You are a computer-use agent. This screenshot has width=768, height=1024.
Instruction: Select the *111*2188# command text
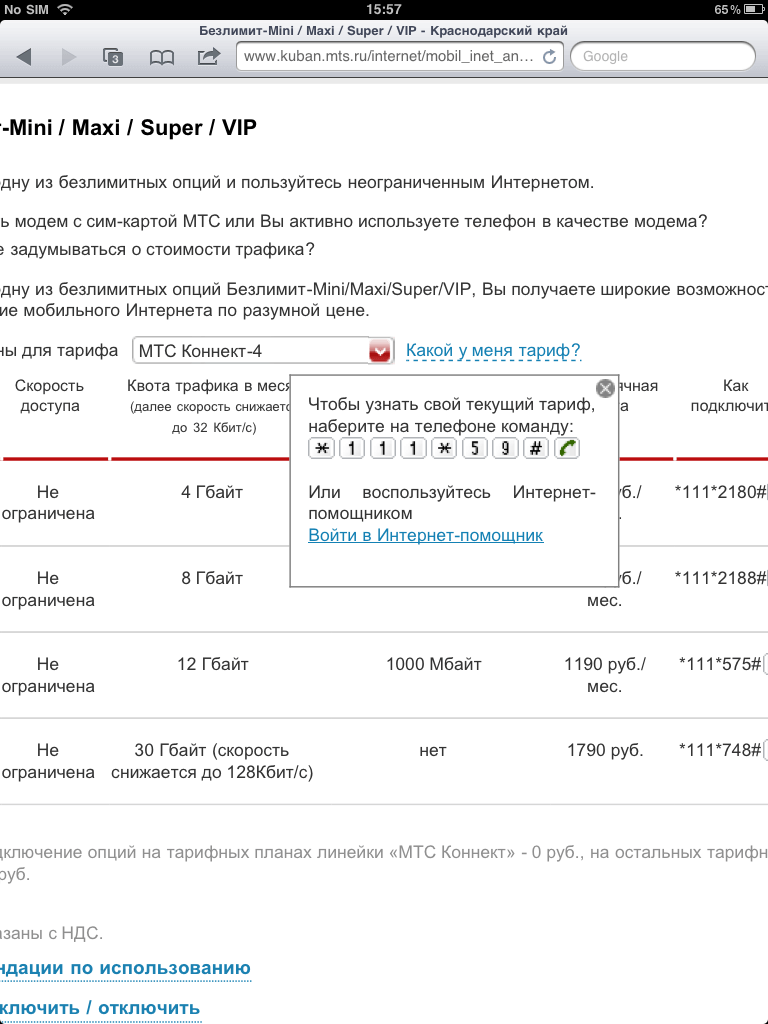click(720, 578)
